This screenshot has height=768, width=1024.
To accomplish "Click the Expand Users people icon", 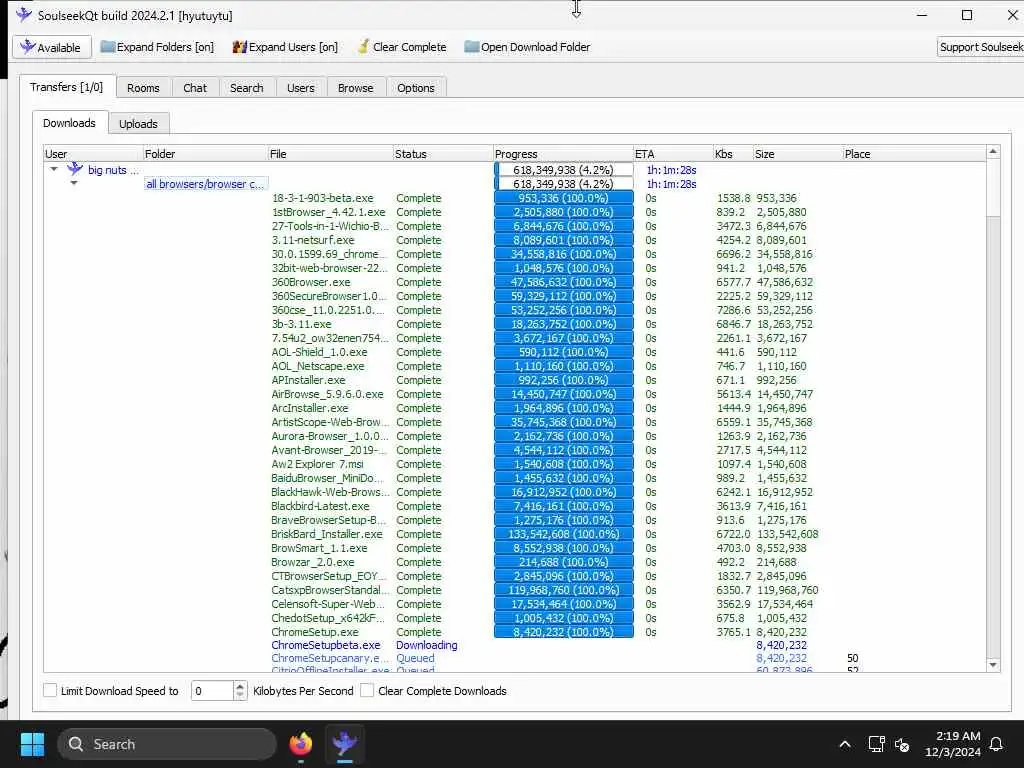I will coord(240,47).
